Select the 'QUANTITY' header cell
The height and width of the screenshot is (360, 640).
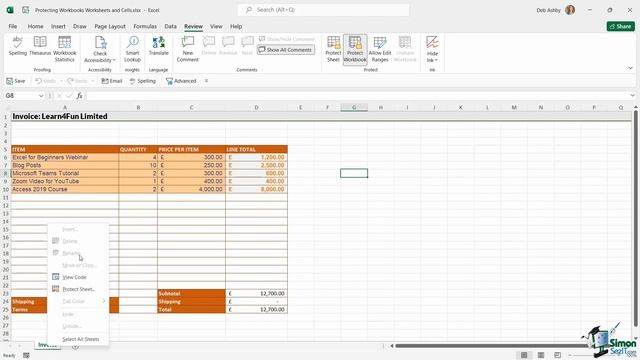138,149
